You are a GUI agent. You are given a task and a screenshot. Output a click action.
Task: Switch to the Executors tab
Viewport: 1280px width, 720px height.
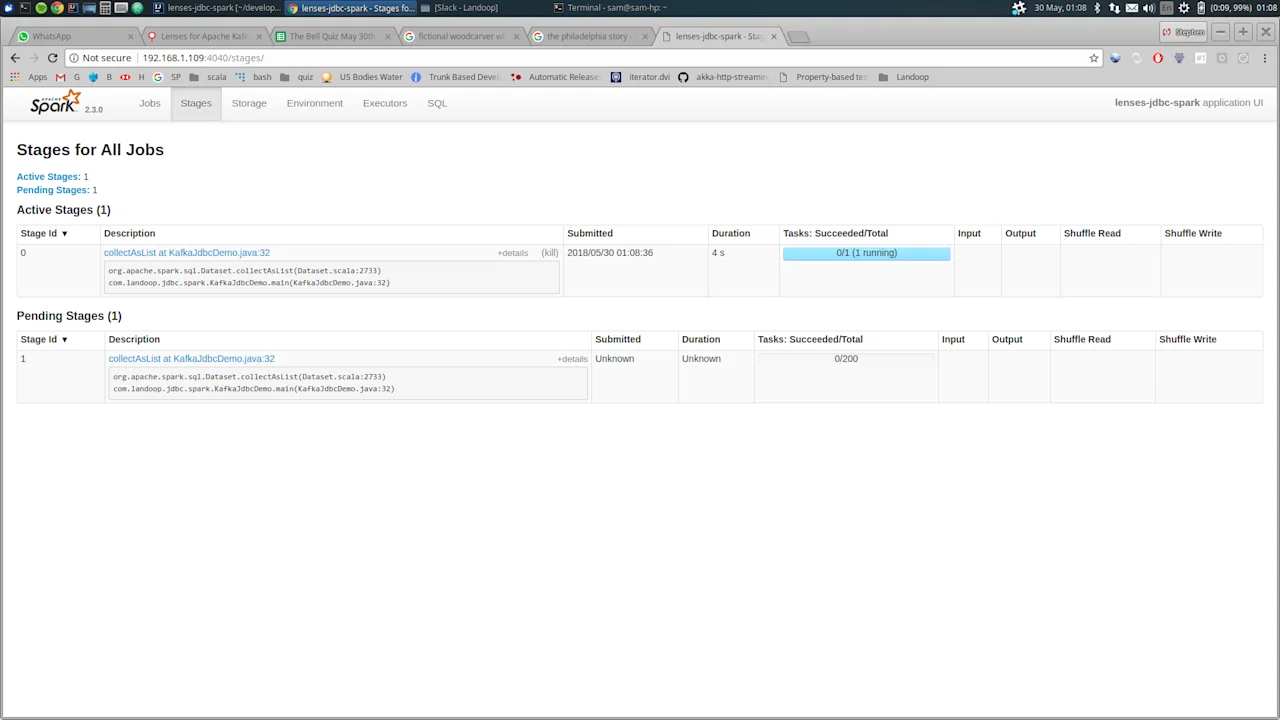pyautogui.click(x=385, y=103)
